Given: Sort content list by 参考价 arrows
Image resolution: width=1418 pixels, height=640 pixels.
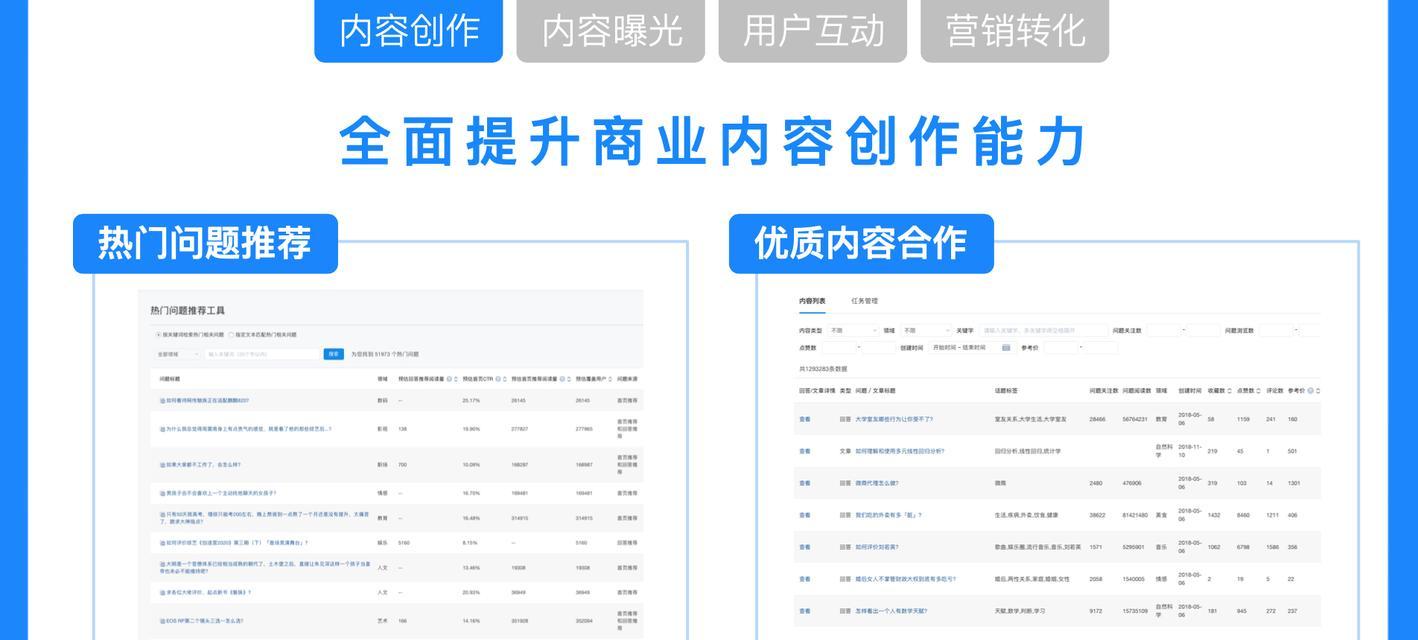Looking at the screenshot, I should pyautogui.click(x=1318, y=391).
